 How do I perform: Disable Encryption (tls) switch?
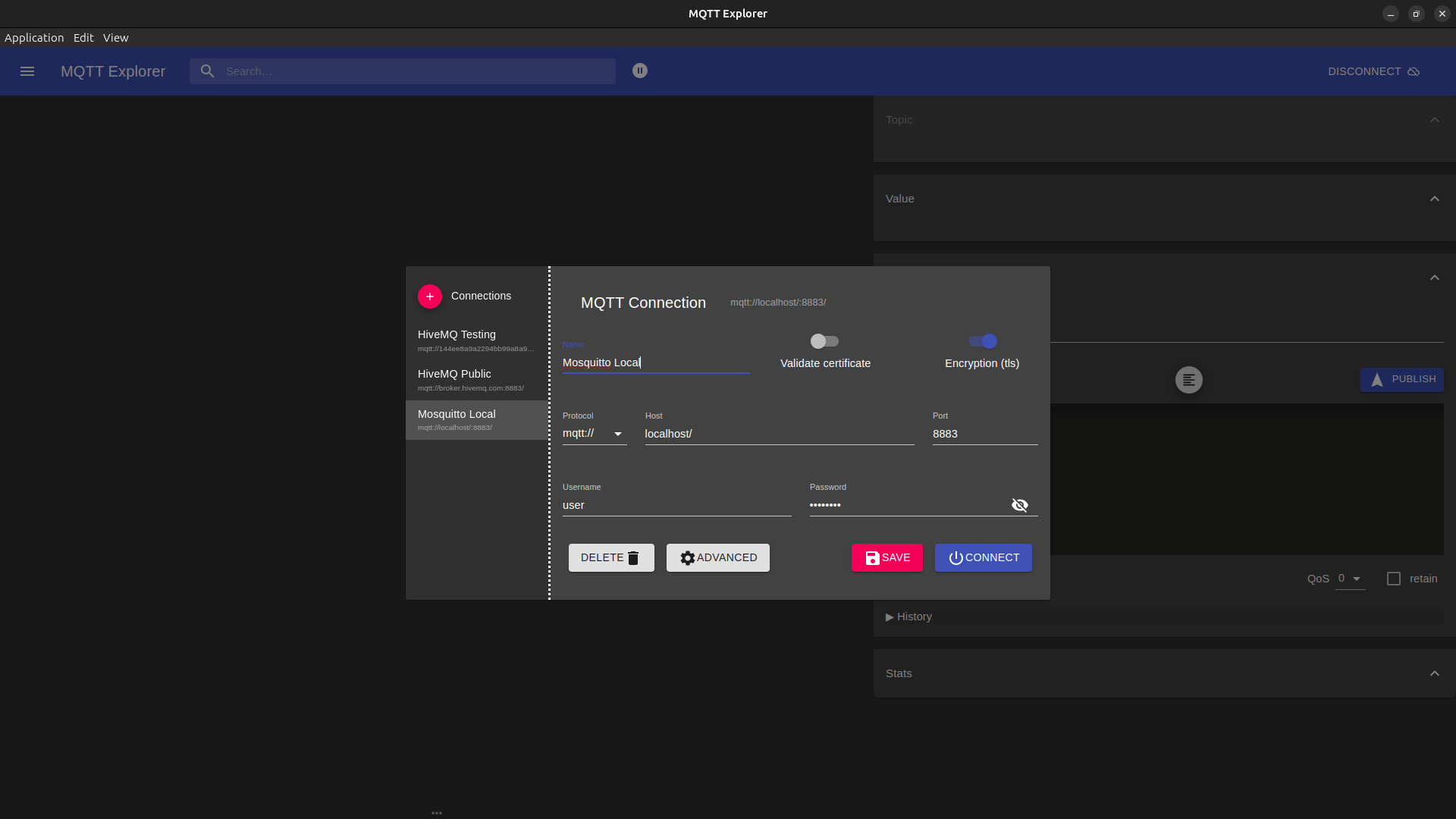[983, 341]
